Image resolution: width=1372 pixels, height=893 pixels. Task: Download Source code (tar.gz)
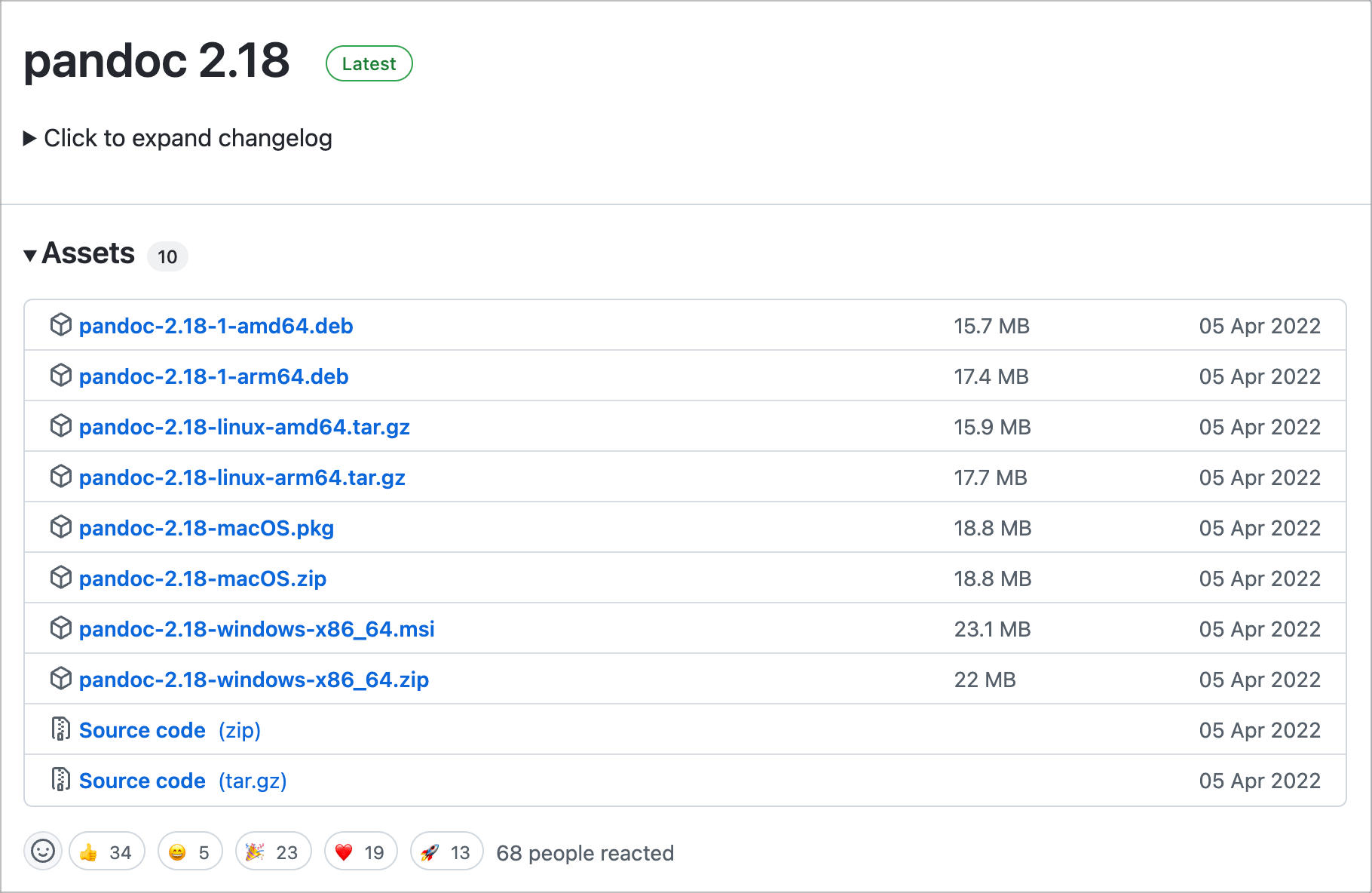coord(183,781)
